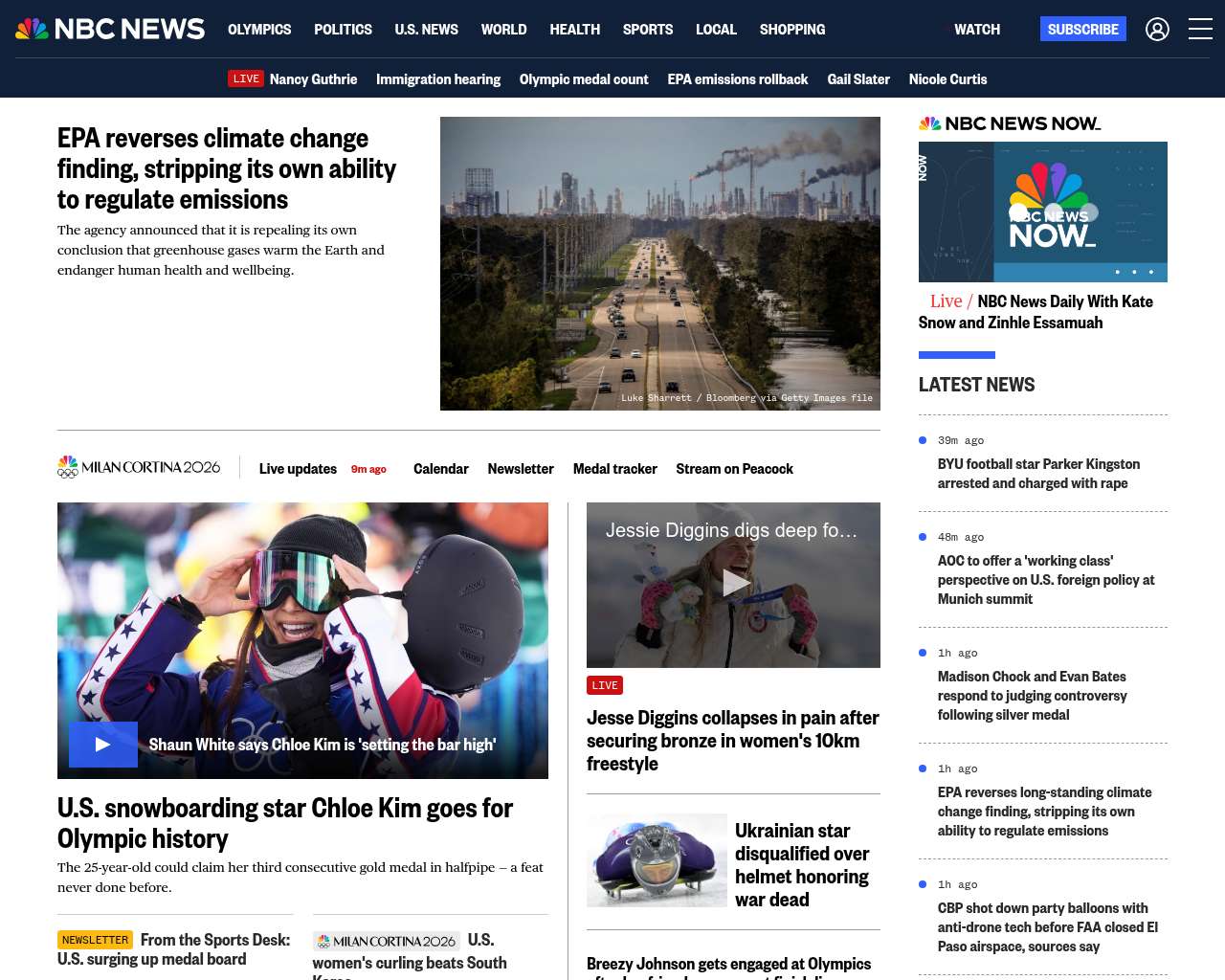Read CBP shot down party balloons story
1225x980 pixels.
tap(1048, 927)
